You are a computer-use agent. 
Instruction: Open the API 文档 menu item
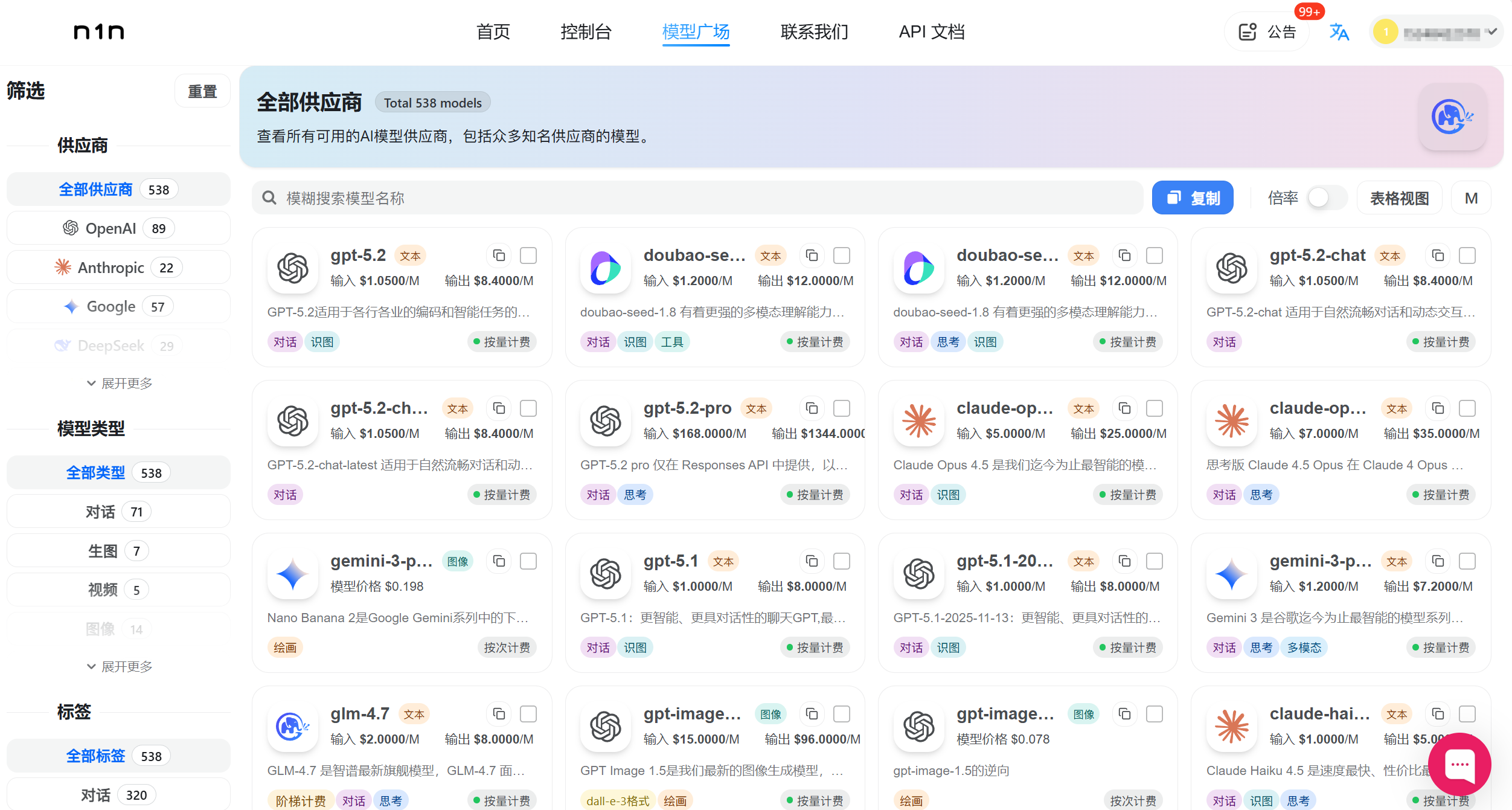pos(931,31)
